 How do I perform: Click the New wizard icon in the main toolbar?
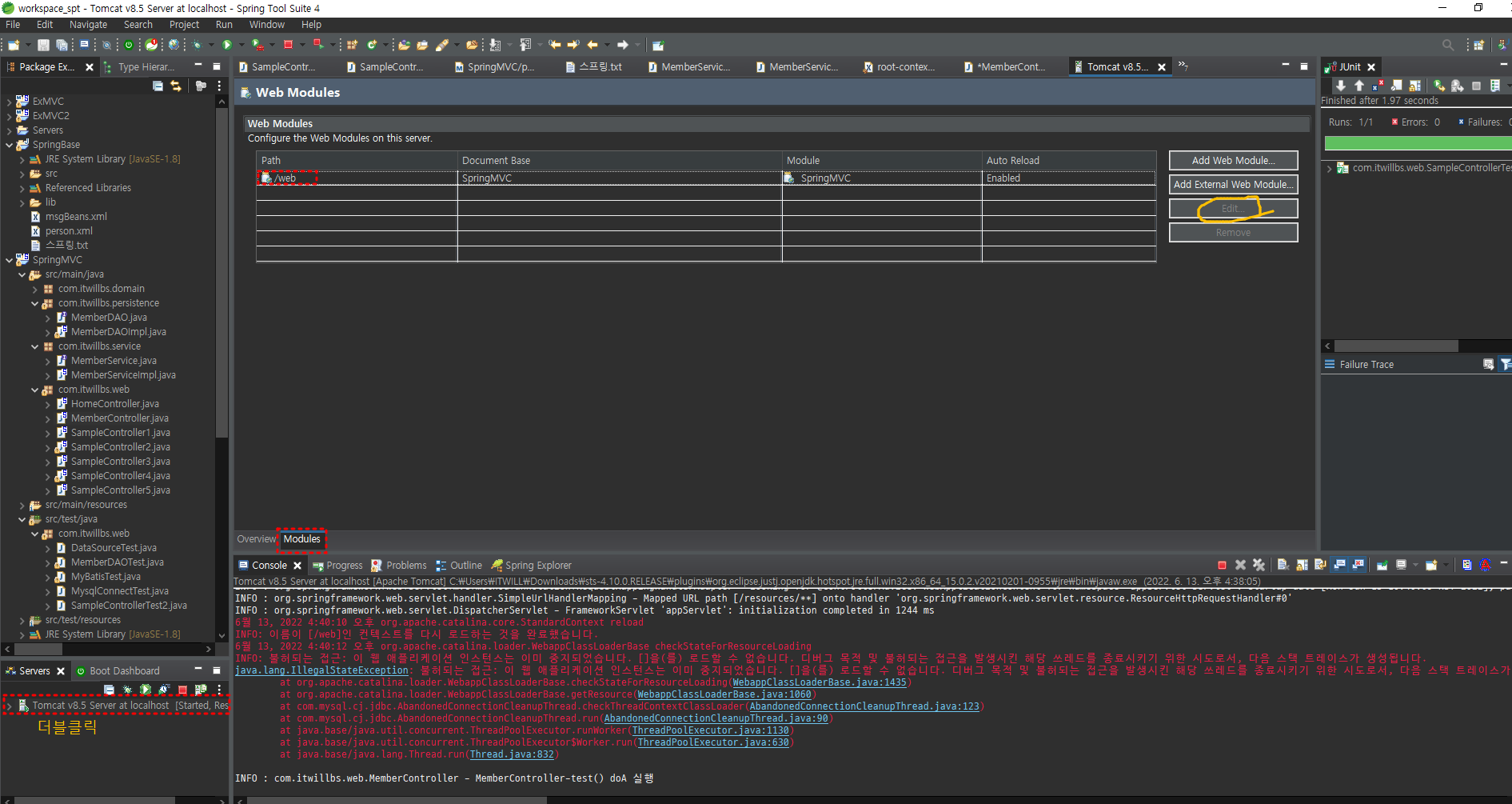(x=14, y=45)
